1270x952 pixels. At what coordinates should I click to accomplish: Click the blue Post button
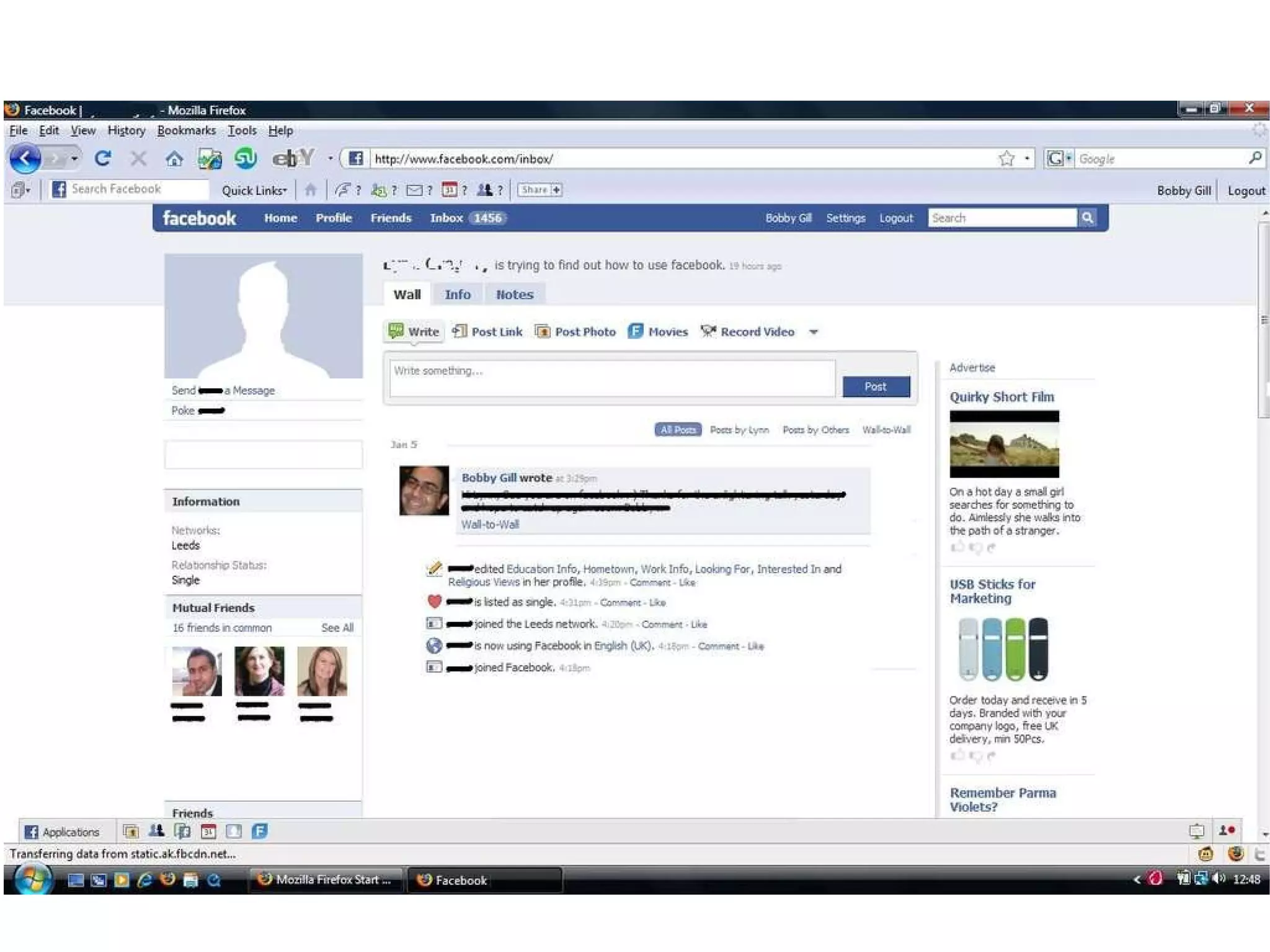876,386
